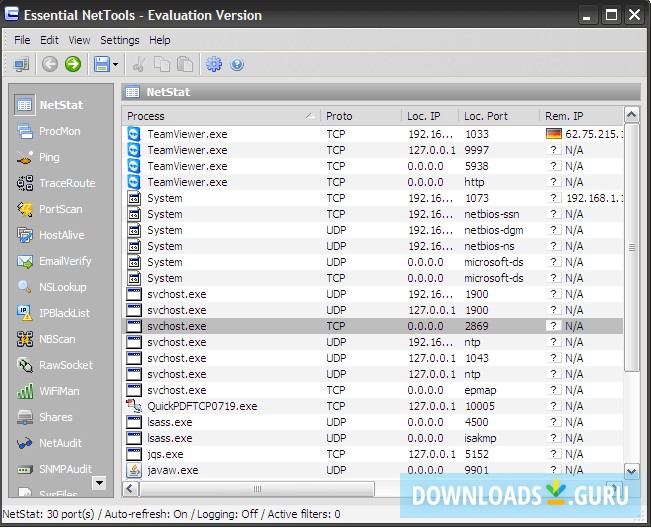This screenshot has width=651, height=528.
Task: Expand sidebar tools list down arrow
Action: (x=99, y=483)
